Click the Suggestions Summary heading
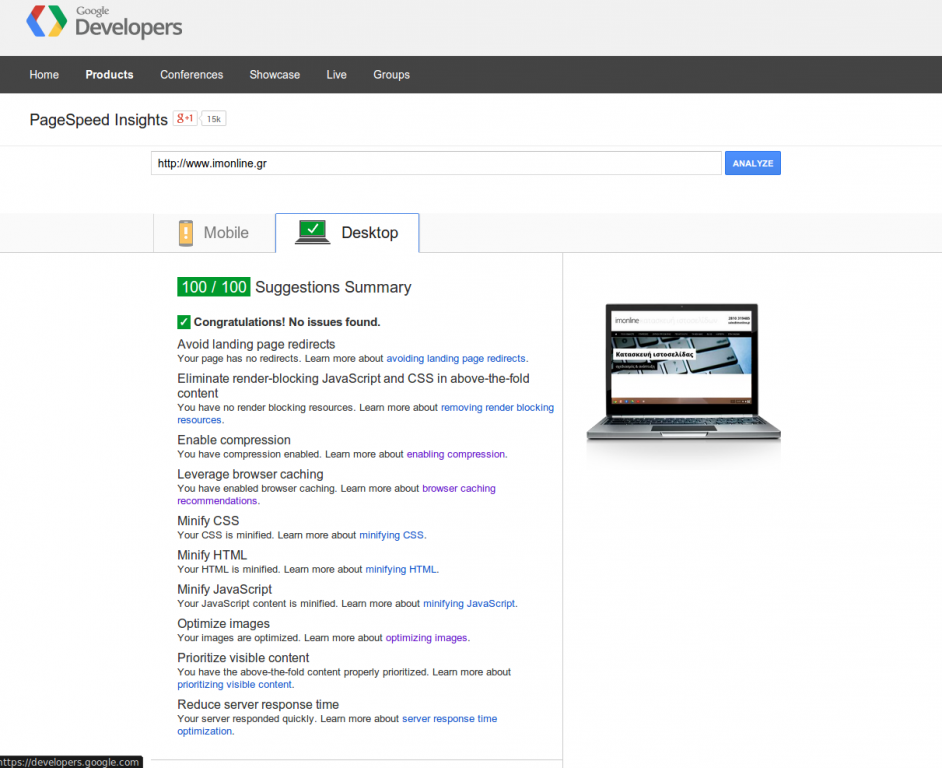The width and height of the screenshot is (942, 768). click(333, 287)
